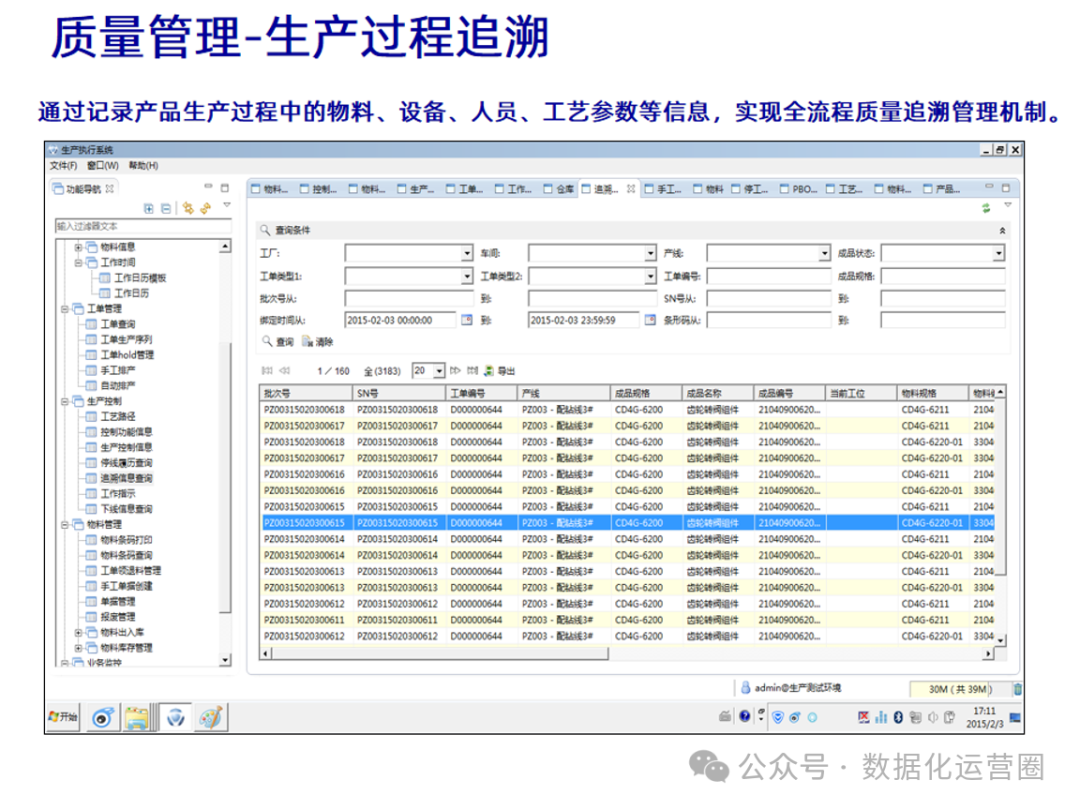Click the taskbar clock showing 17:11

click(x=984, y=712)
